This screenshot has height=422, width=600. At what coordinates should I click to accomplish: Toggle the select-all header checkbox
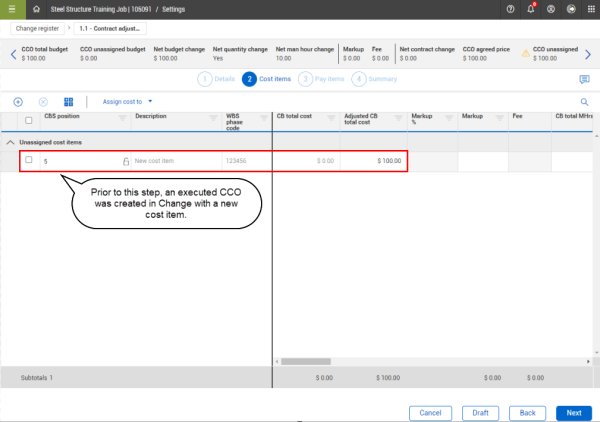tap(28, 120)
